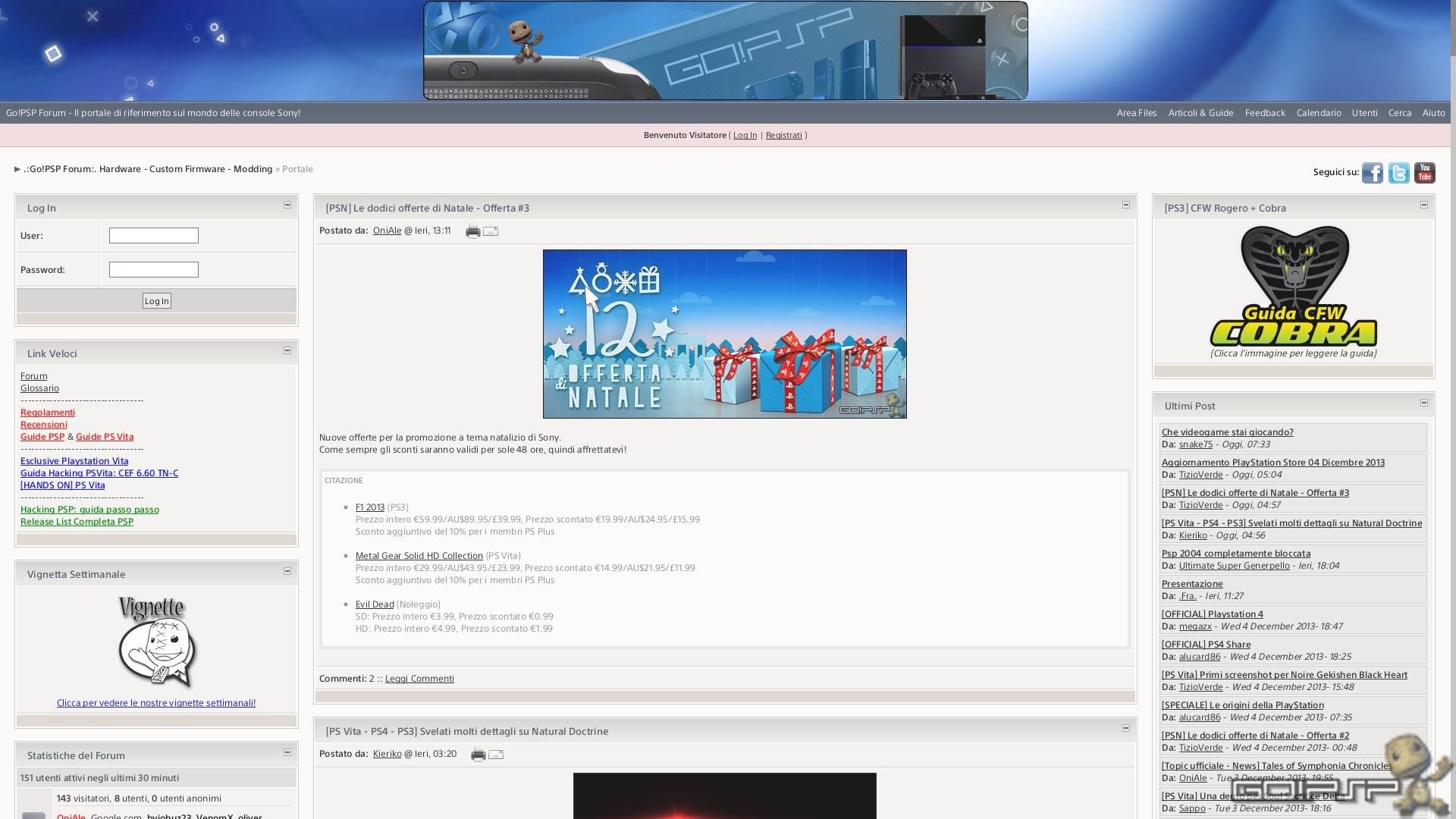Open Noire Gekishen Black Heart screenshot post
Screen dimensions: 1456x819
[1285, 675]
